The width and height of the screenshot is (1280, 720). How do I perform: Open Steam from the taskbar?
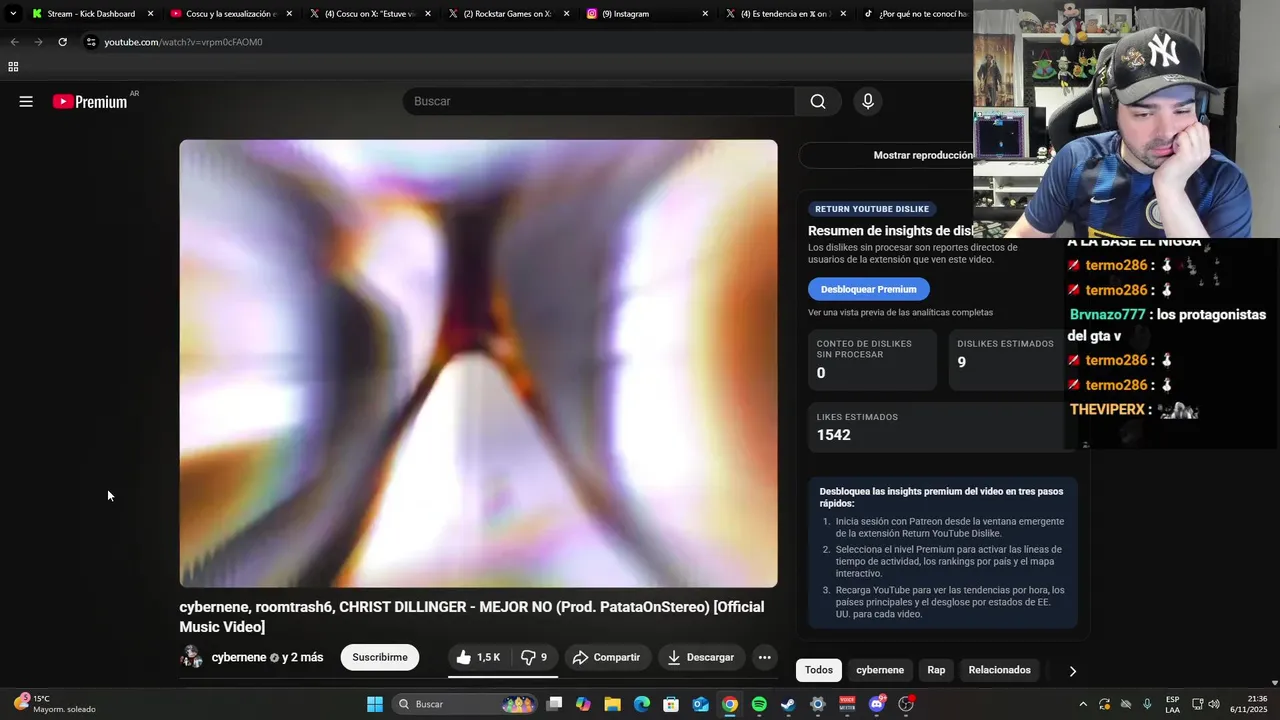tap(788, 704)
